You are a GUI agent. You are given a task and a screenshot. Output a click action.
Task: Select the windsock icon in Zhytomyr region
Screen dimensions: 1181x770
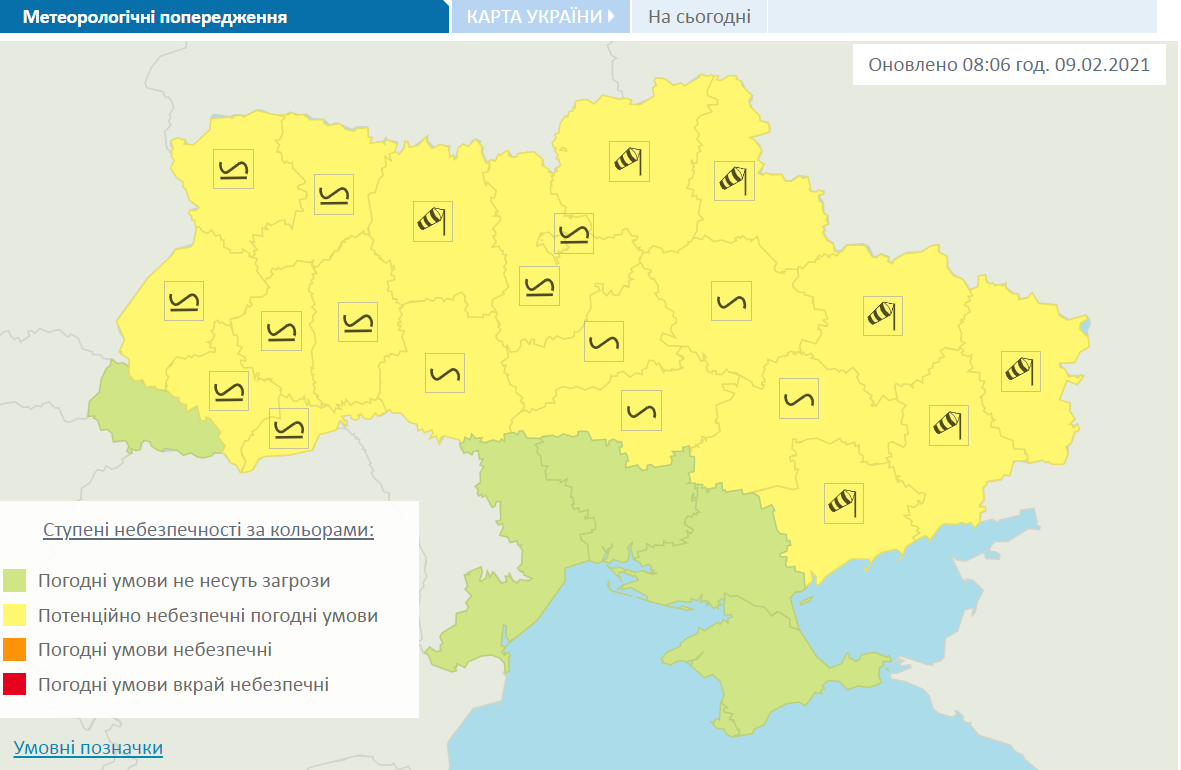(433, 222)
